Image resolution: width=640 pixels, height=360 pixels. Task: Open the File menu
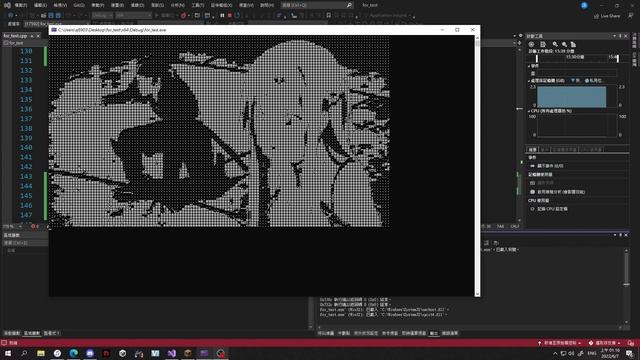pos(20,5)
